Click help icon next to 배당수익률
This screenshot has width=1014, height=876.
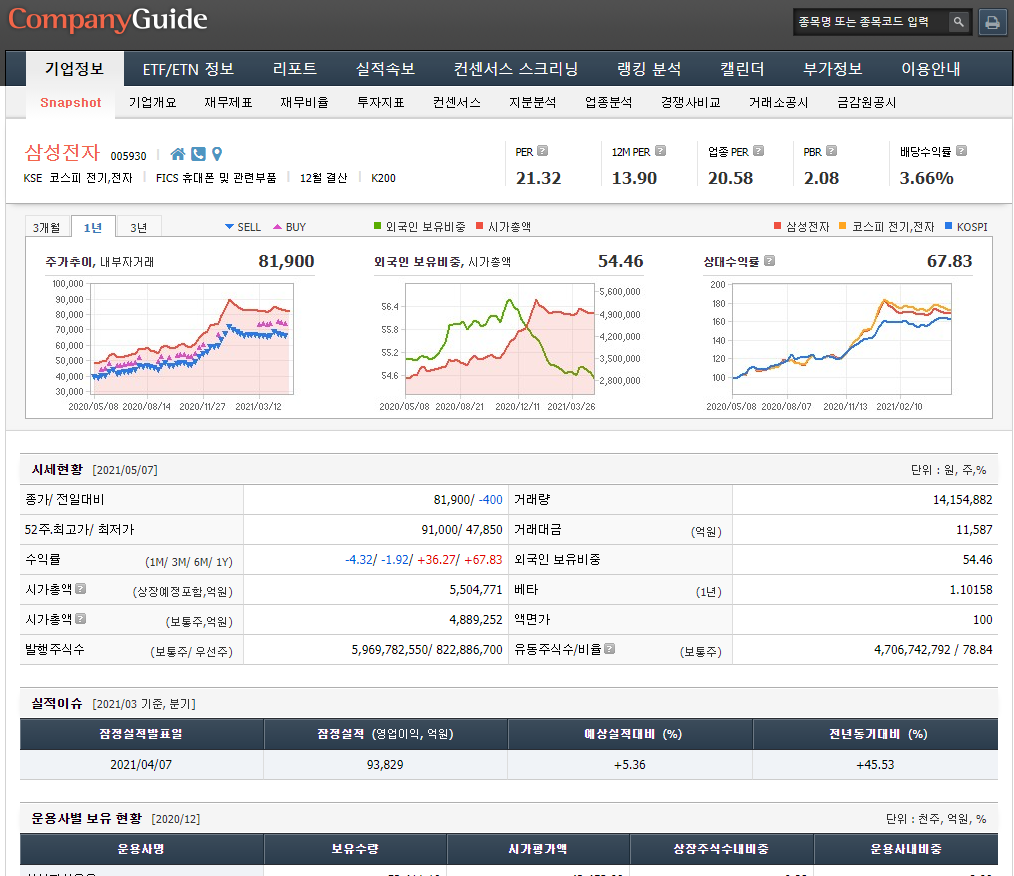pyautogui.click(x=962, y=151)
